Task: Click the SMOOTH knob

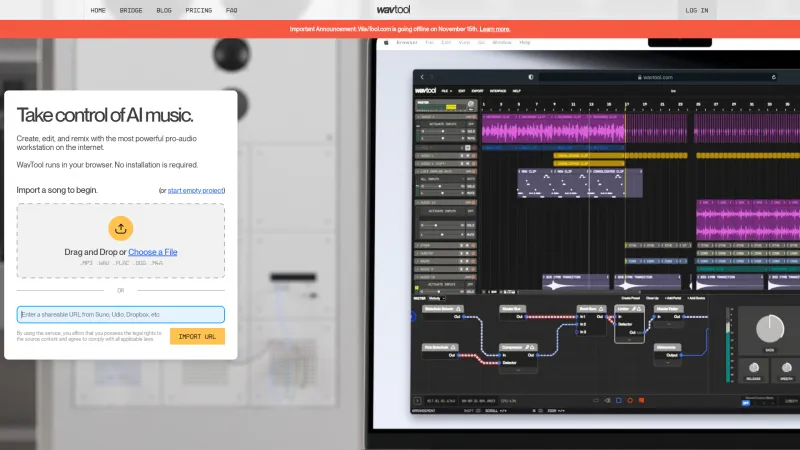Action: (787, 367)
